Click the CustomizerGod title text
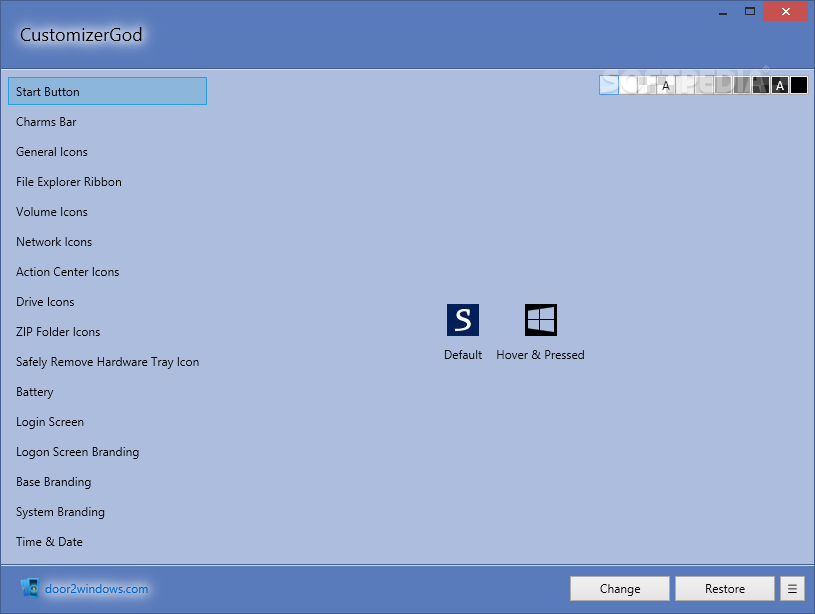 coord(81,35)
